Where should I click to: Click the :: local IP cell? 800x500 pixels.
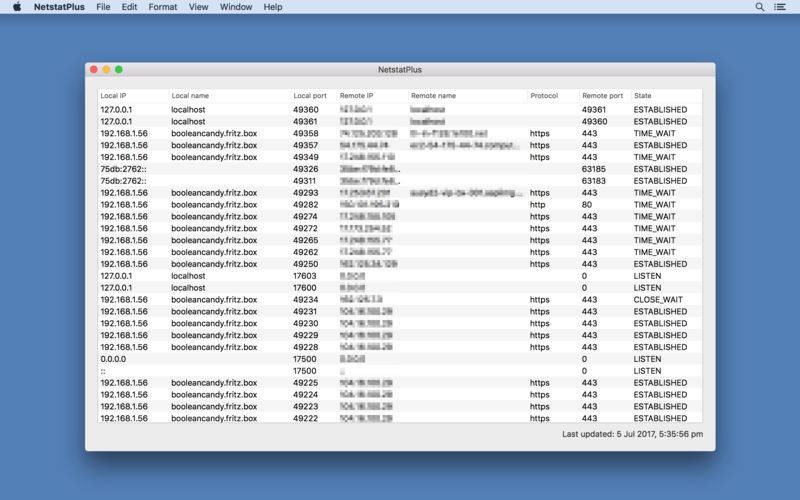pyautogui.click(x=103, y=371)
